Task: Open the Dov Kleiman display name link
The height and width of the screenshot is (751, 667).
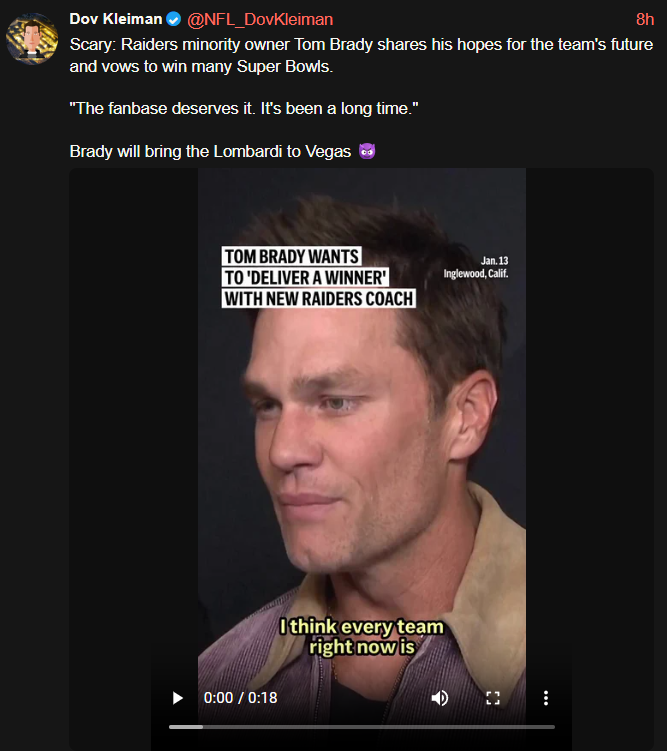Action: tap(116, 19)
